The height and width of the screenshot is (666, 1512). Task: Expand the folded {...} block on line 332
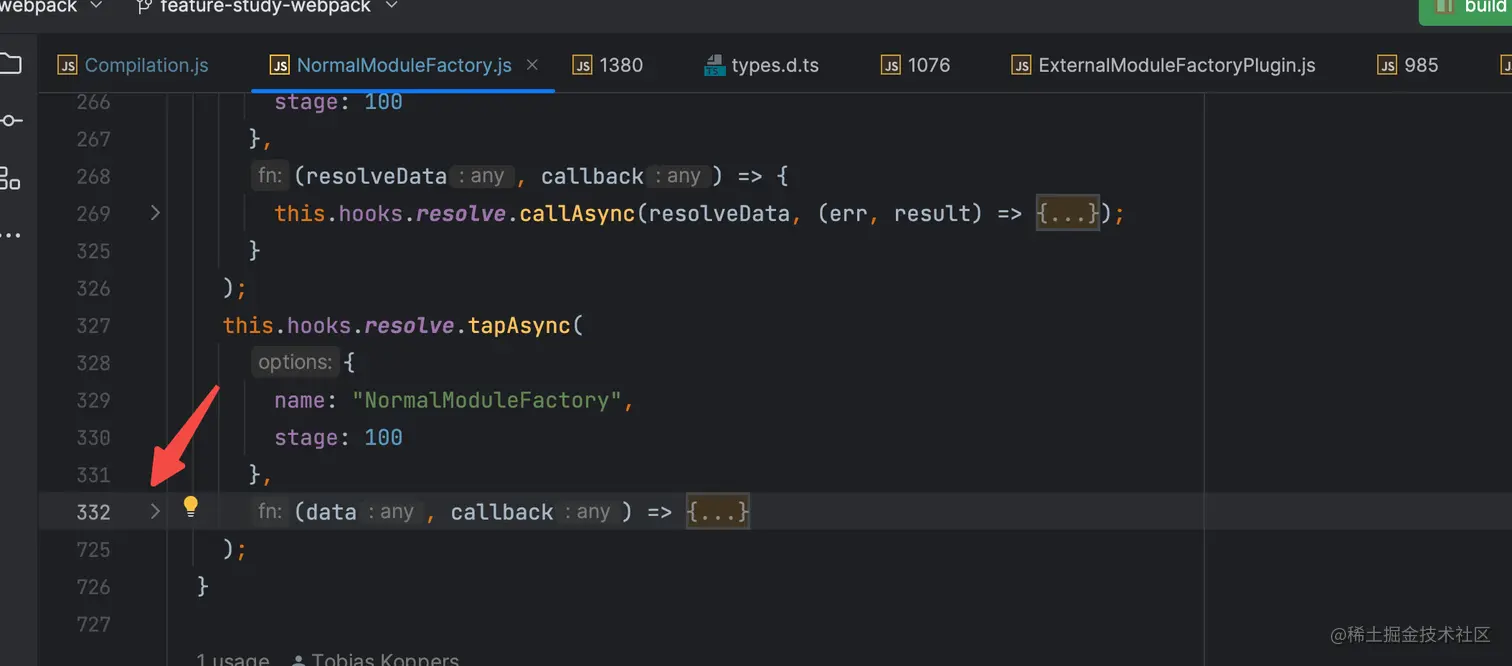pyautogui.click(x=718, y=512)
